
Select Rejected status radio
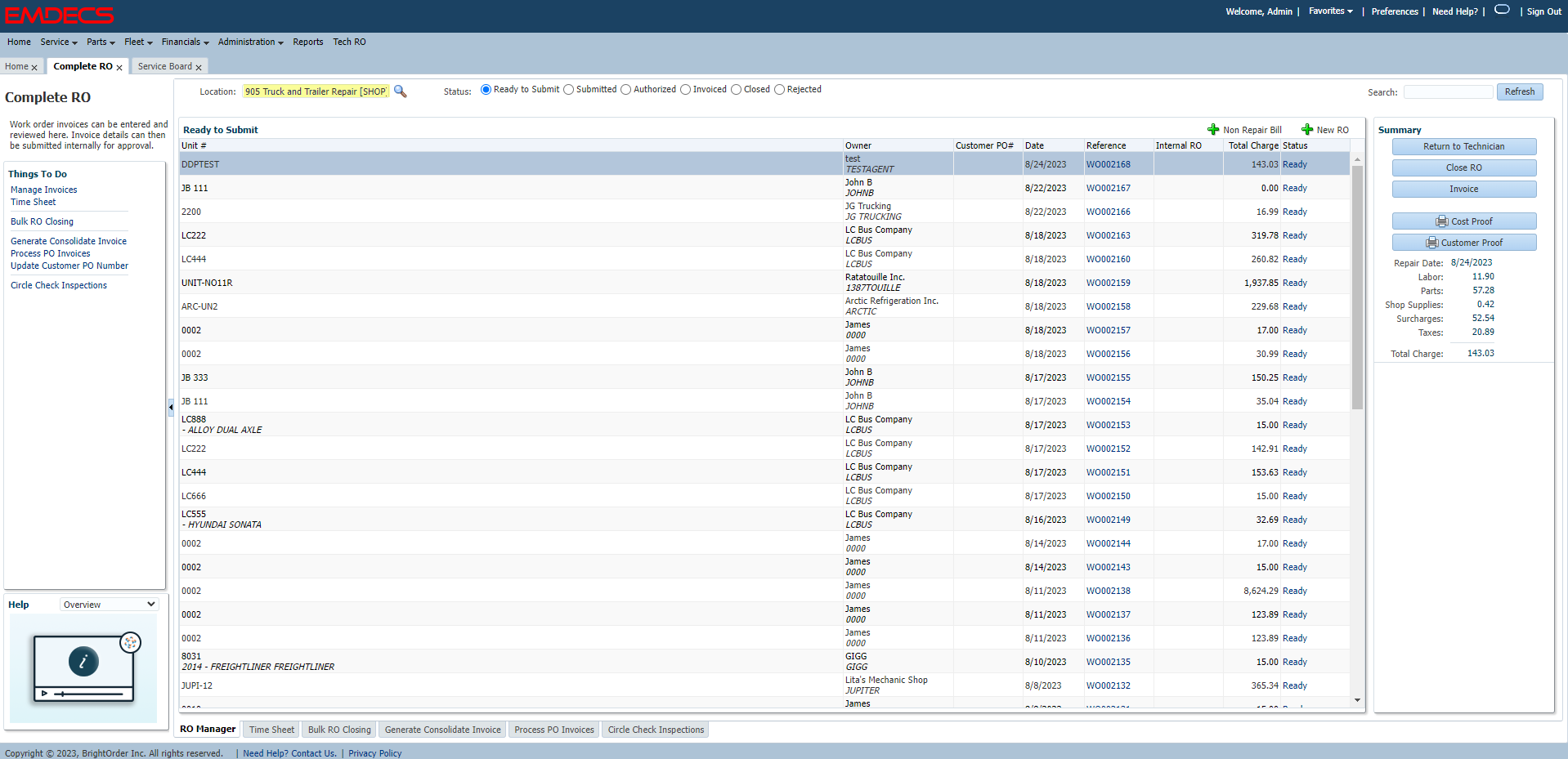click(x=780, y=90)
